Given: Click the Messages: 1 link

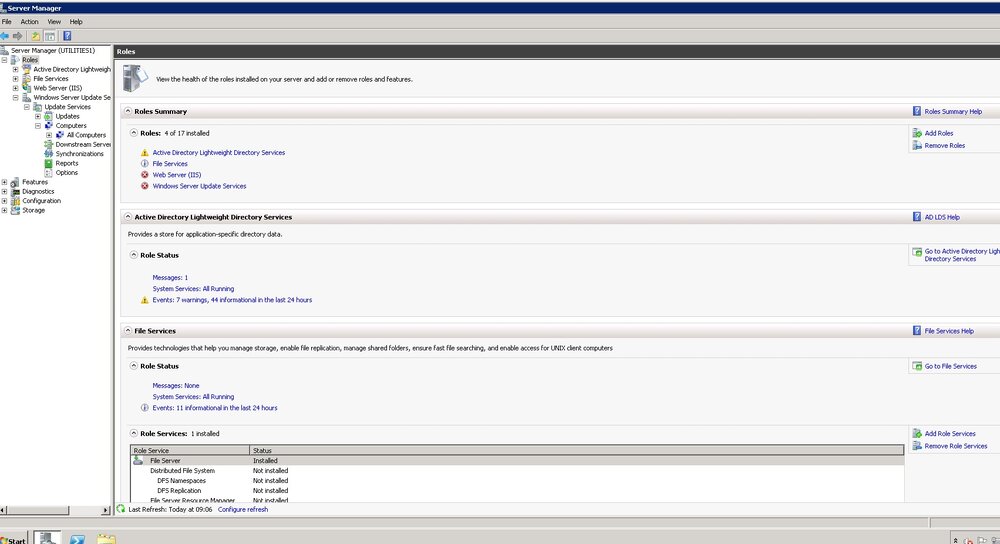Looking at the screenshot, I should pos(170,277).
